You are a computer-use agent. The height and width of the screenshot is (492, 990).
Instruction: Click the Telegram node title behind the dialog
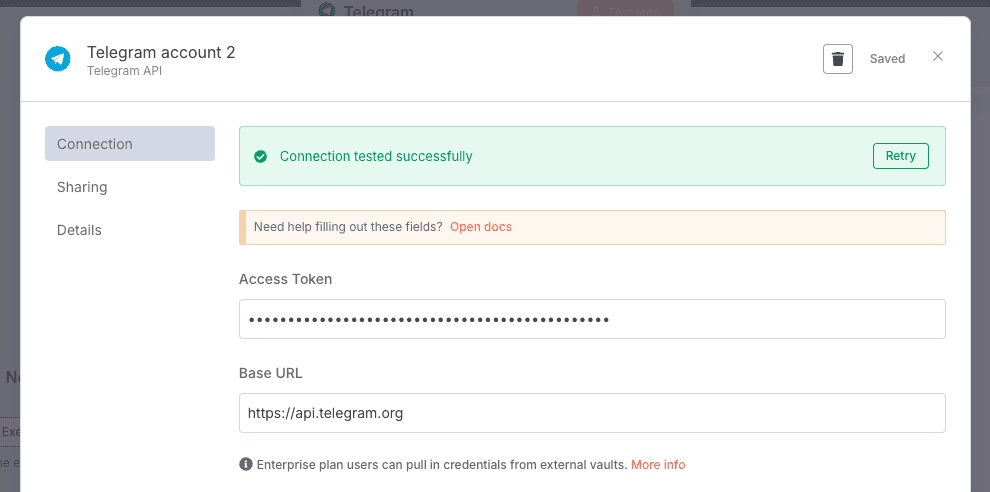(378, 11)
